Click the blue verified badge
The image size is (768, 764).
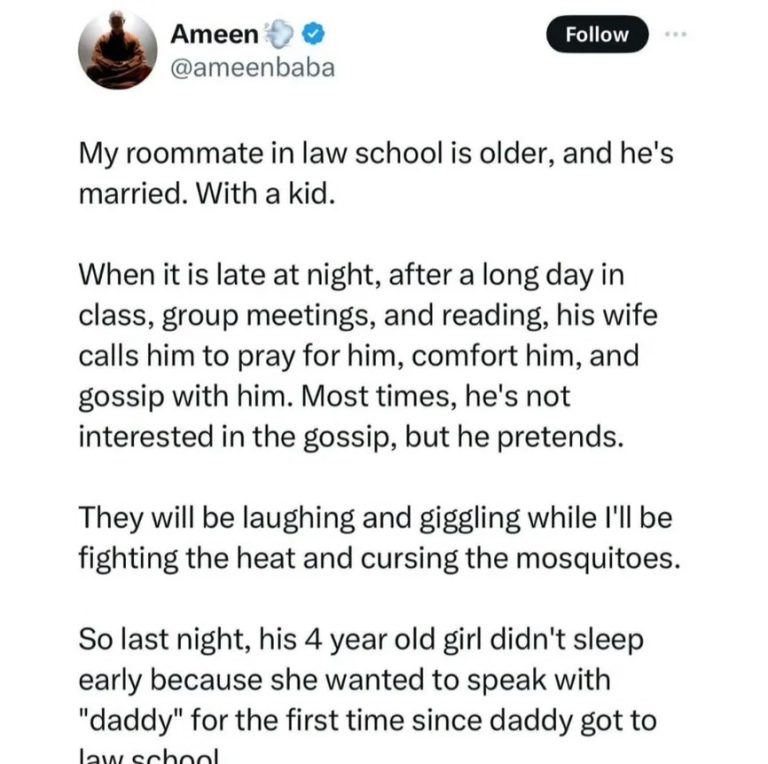[312, 34]
